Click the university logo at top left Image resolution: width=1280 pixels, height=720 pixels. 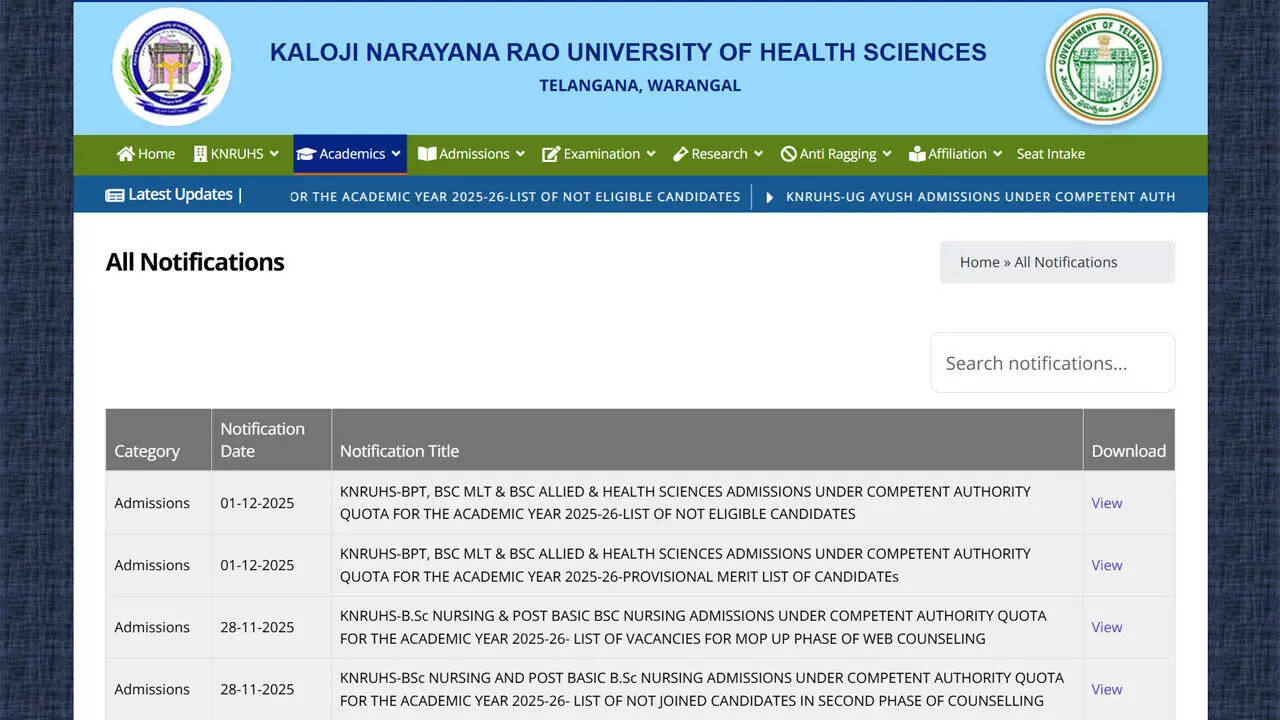(171, 67)
